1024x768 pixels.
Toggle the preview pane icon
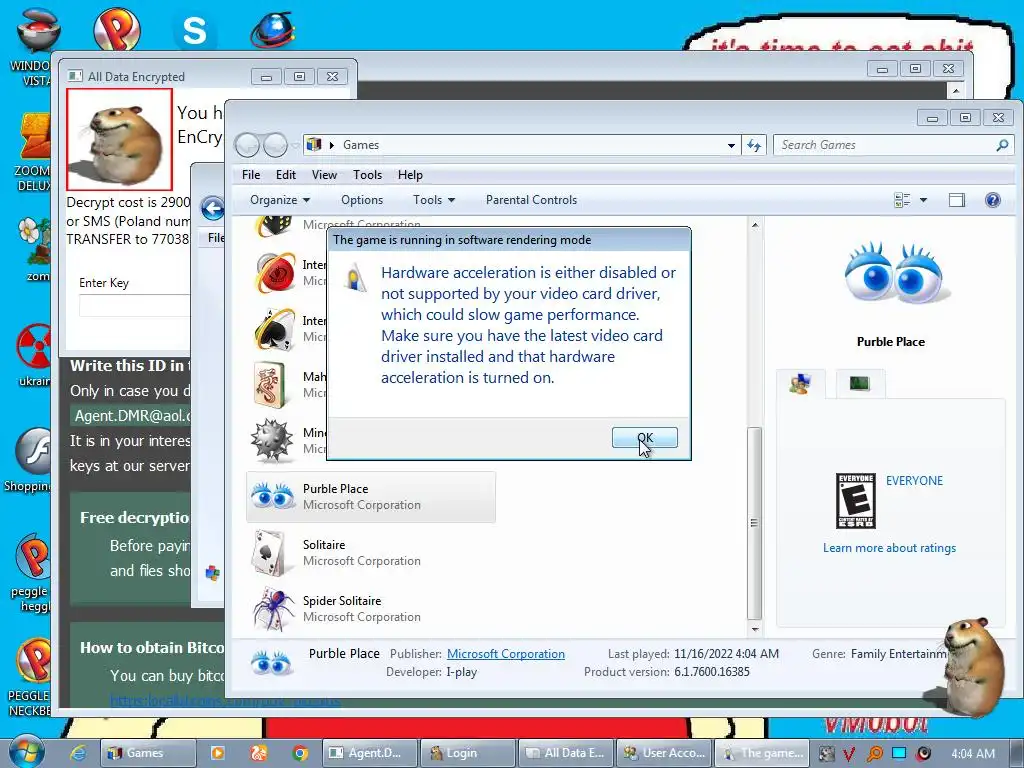pyautogui.click(x=957, y=200)
